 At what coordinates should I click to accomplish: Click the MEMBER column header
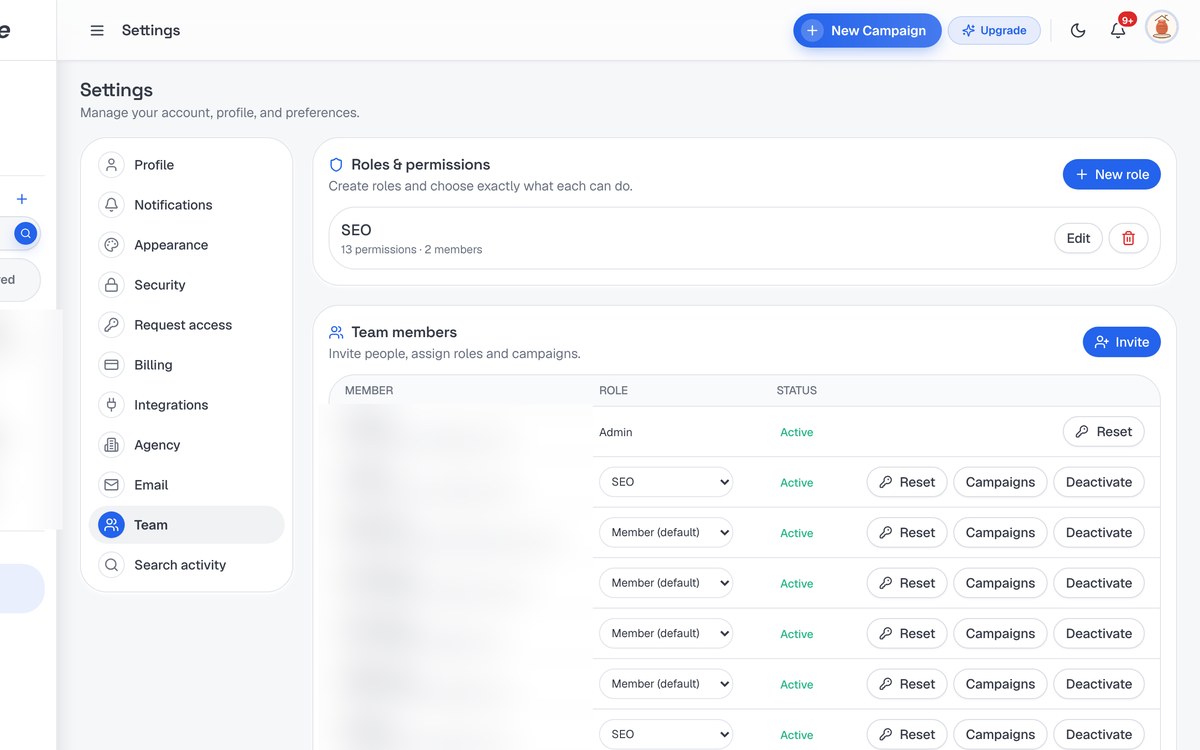pos(369,390)
